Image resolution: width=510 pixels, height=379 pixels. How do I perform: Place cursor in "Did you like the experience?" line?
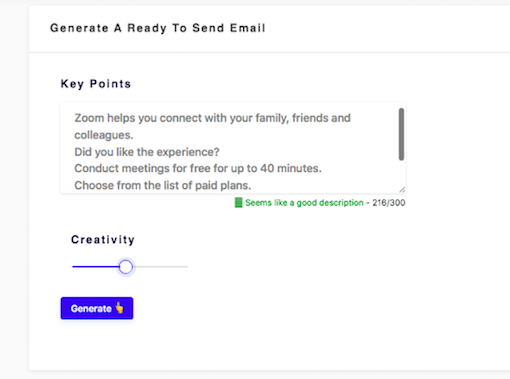[147, 152]
